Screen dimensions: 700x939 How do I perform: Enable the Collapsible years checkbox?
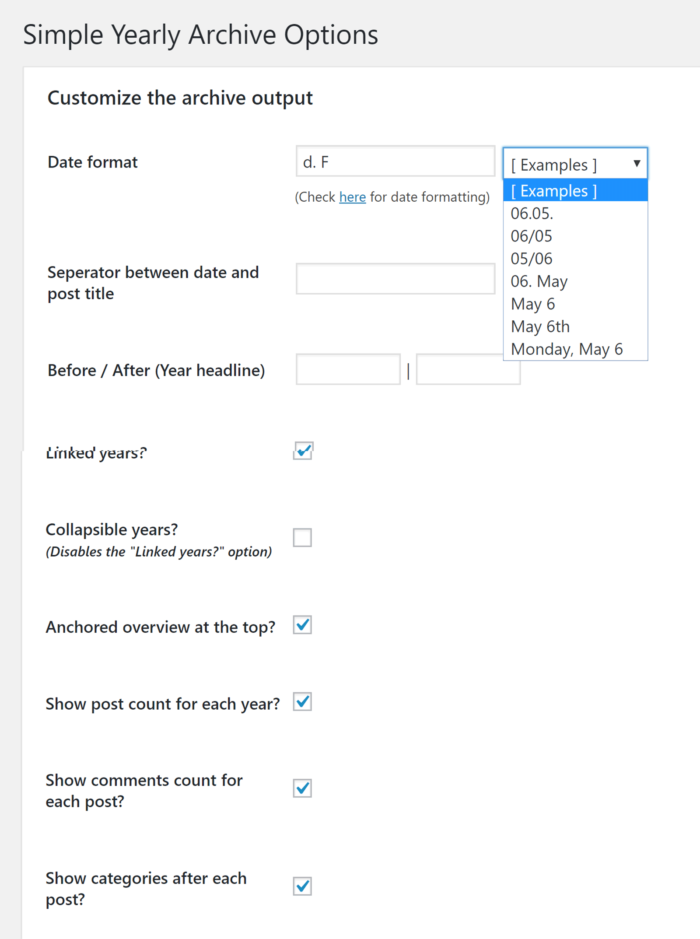pos(302,537)
